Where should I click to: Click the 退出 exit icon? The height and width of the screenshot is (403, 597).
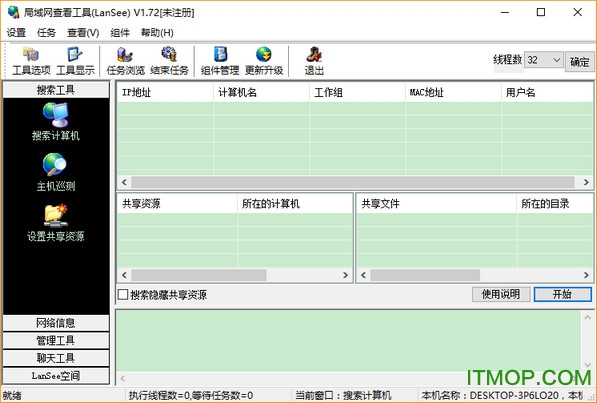314,61
